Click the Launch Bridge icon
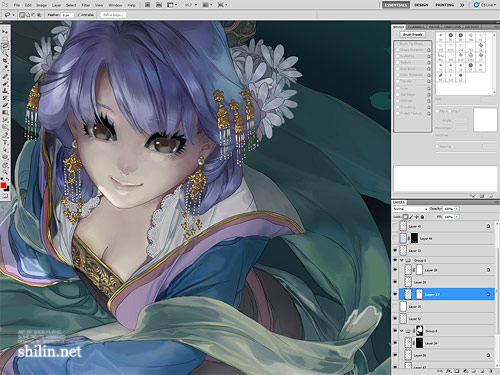This screenshot has width=500, height=375. 147,5
